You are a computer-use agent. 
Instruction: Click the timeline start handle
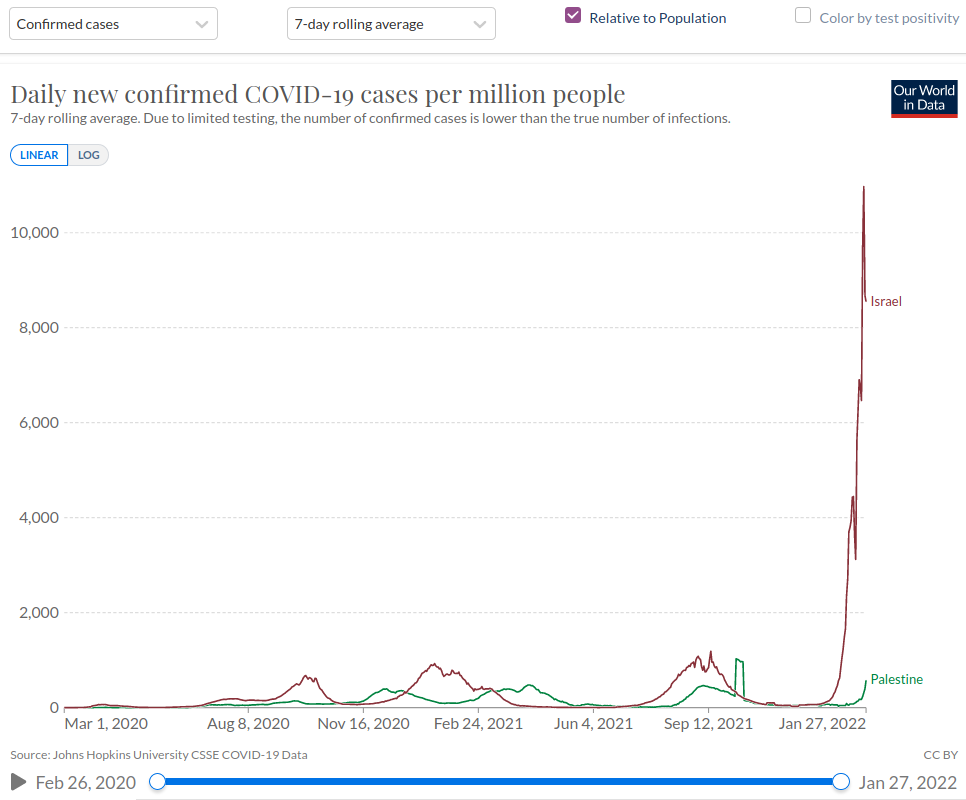click(x=157, y=781)
